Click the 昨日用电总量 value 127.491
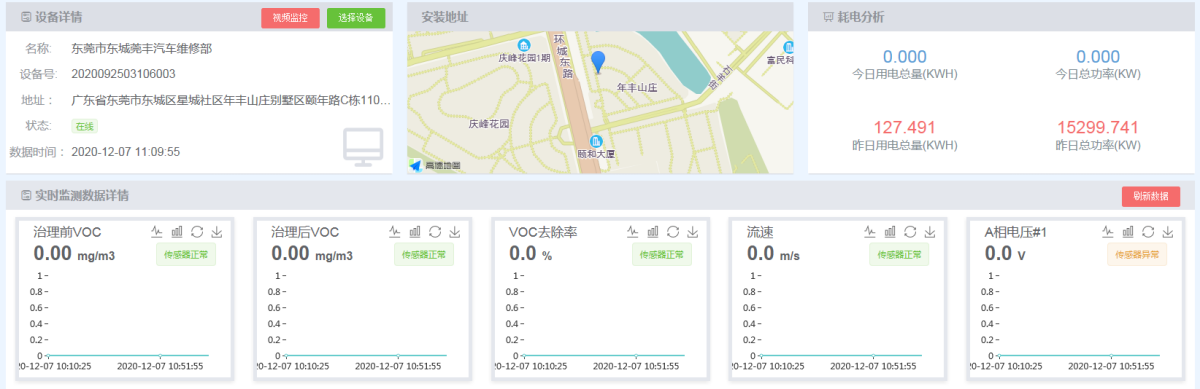 (904, 127)
